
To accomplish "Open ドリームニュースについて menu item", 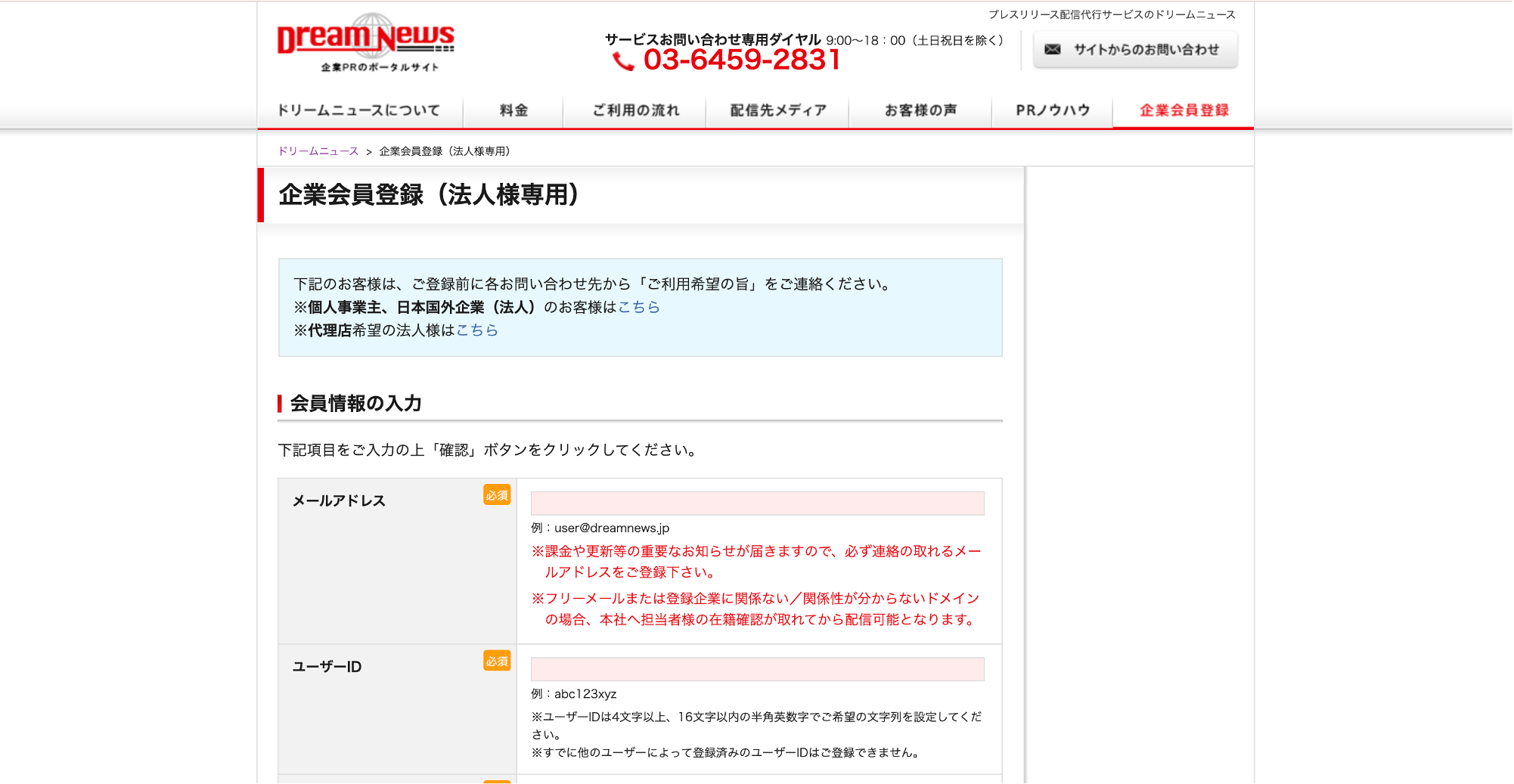I will (x=359, y=110).
